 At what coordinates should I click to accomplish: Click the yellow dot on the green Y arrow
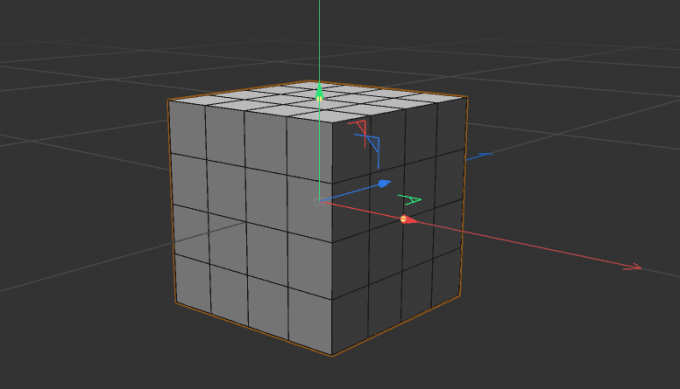(x=320, y=99)
